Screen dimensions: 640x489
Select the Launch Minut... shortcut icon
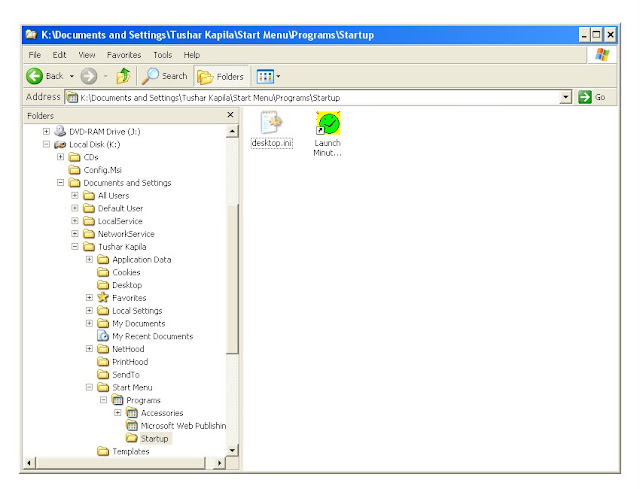(328, 124)
